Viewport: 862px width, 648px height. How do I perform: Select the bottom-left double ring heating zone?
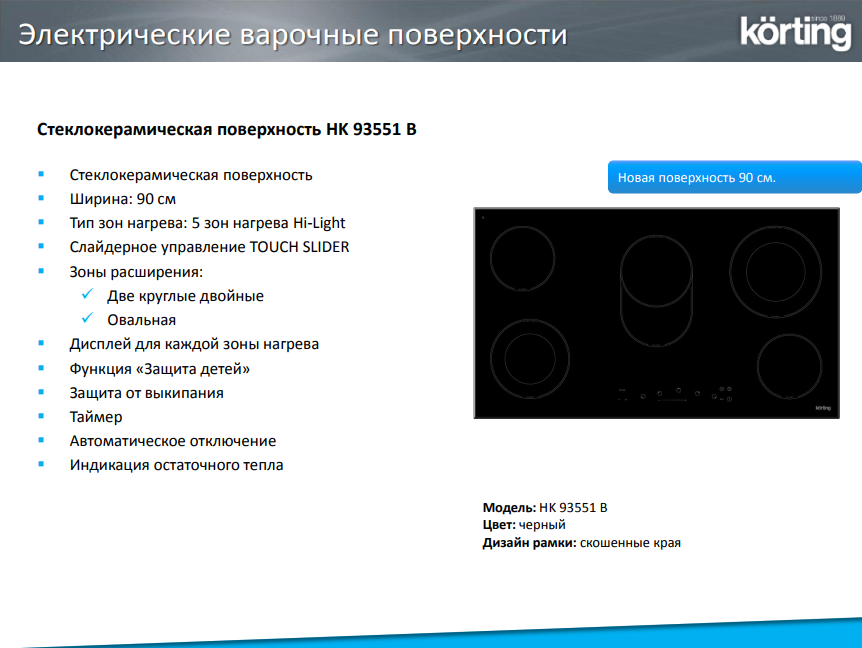[528, 357]
